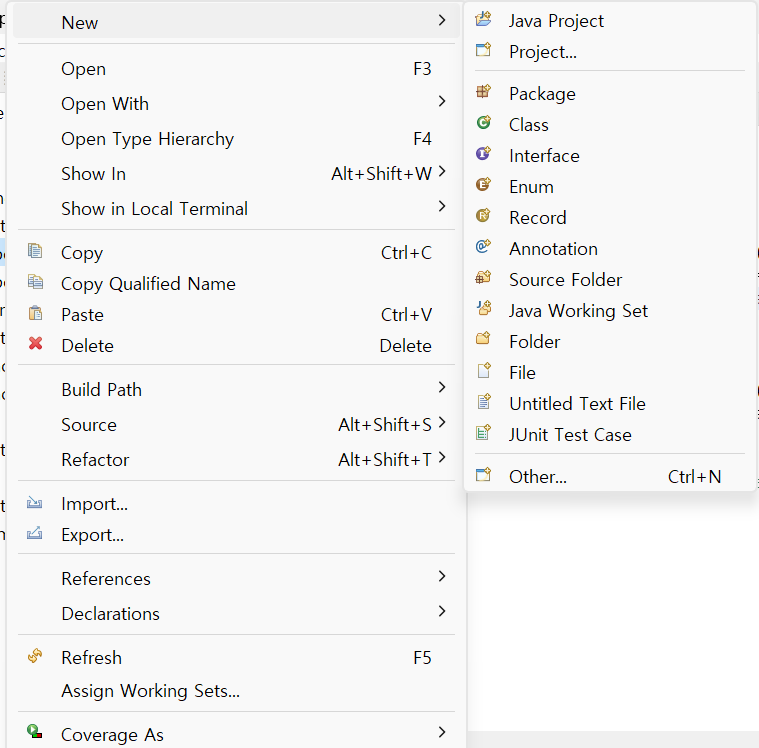Expand the Coverage As submenu arrow
Image resolution: width=759 pixels, height=748 pixels.
coord(441,732)
